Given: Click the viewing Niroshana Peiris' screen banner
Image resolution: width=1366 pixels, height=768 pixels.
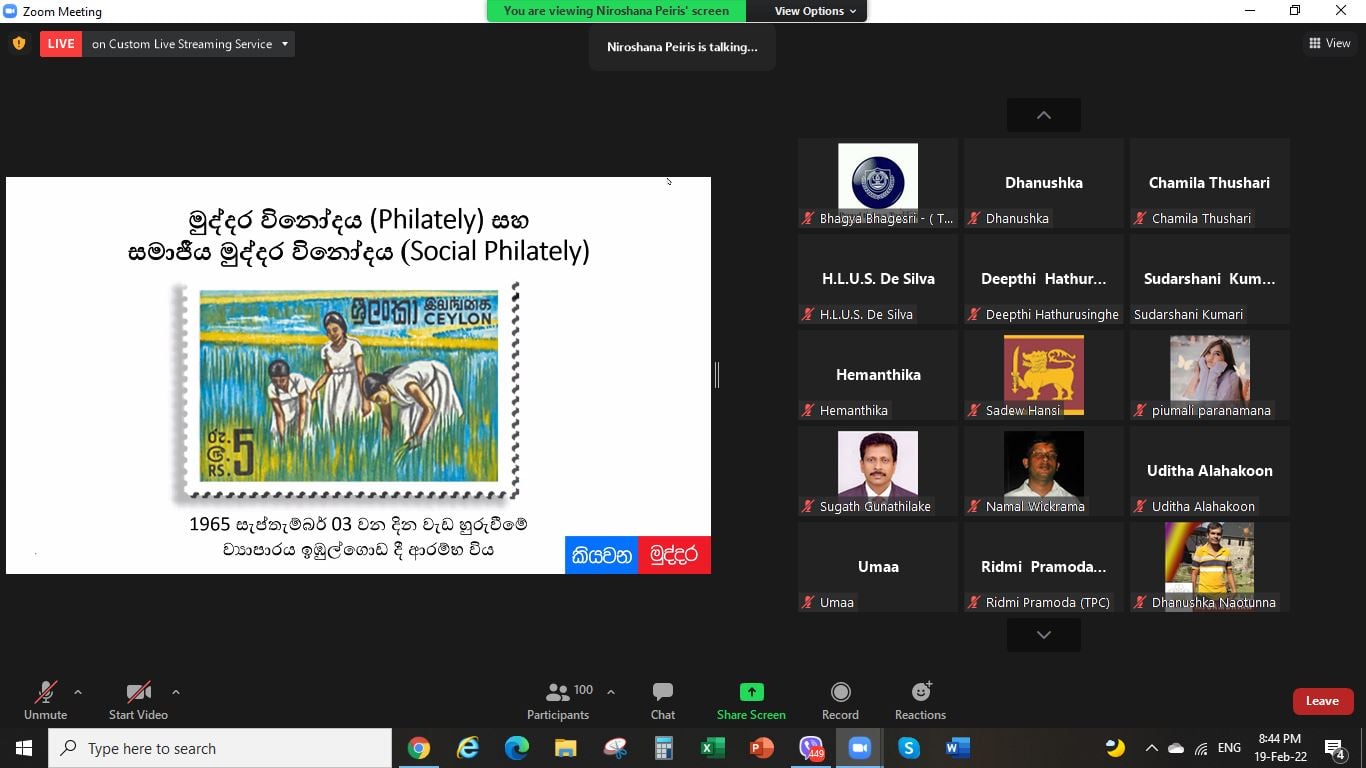Looking at the screenshot, I should (616, 11).
